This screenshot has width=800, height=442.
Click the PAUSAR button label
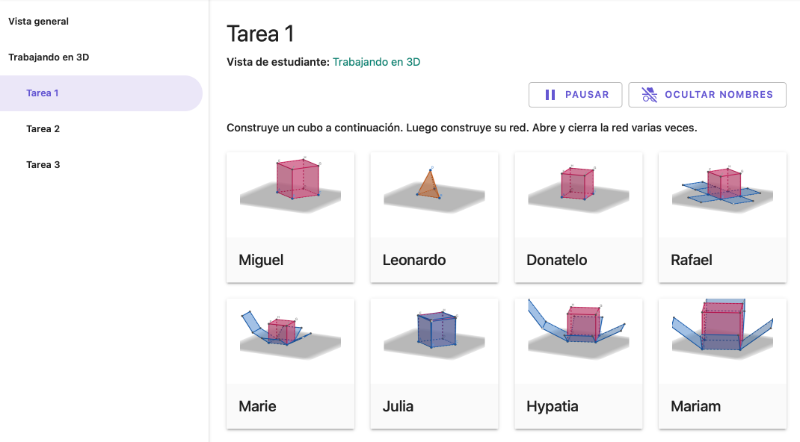coord(587,95)
